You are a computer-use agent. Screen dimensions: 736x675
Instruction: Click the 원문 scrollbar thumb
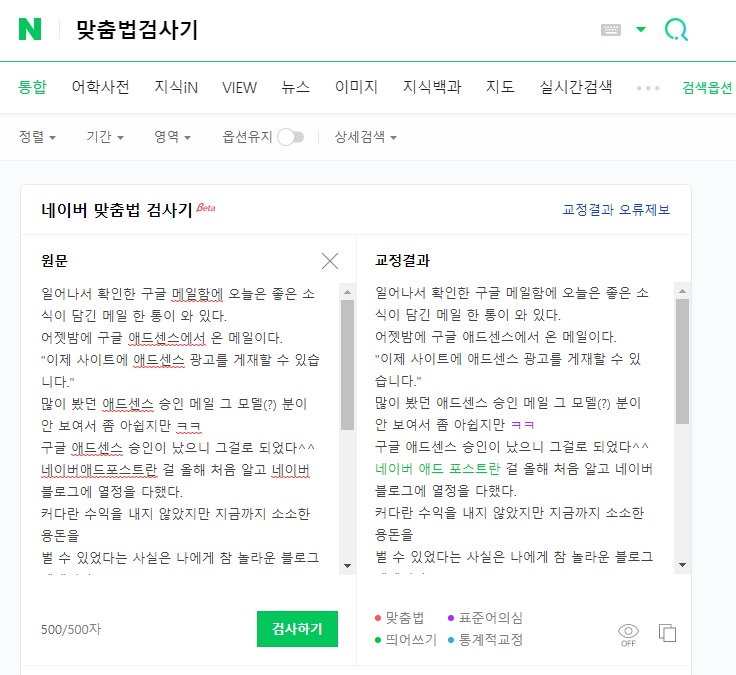pyautogui.click(x=347, y=365)
